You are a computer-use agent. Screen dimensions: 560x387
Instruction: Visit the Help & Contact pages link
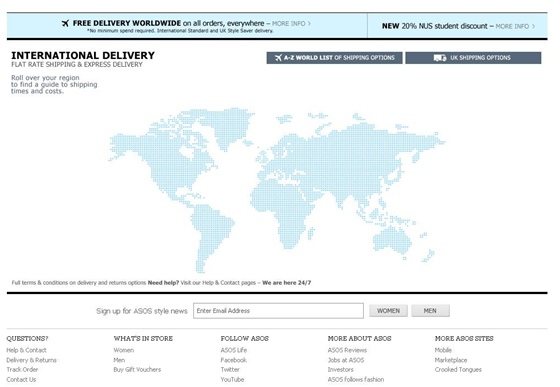pyautogui.click(x=229, y=283)
